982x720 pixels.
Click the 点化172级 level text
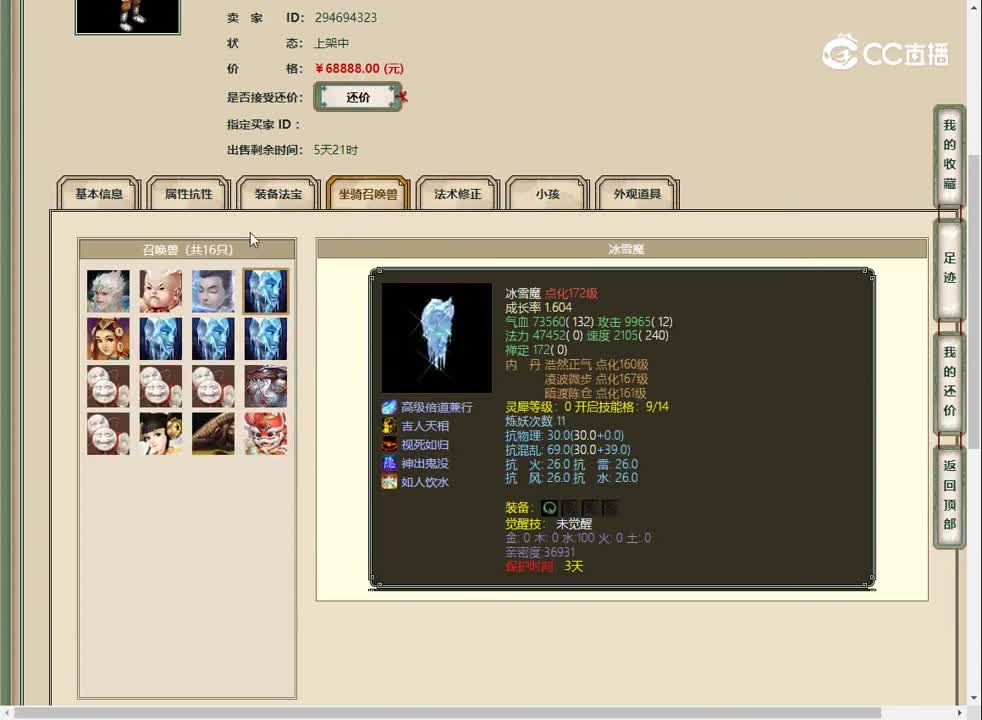(x=571, y=293)
